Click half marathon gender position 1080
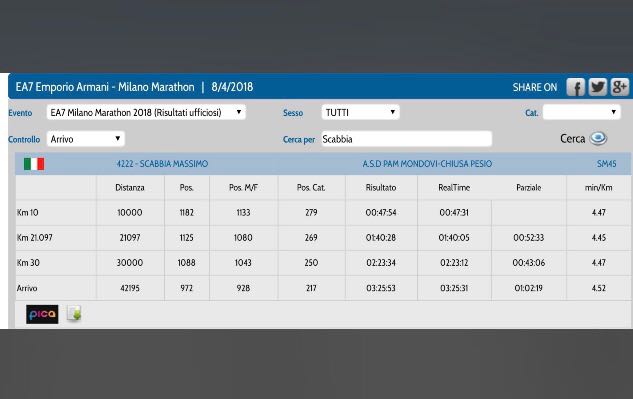The width and height of the screenshot is (633, 399). (243, 237)
